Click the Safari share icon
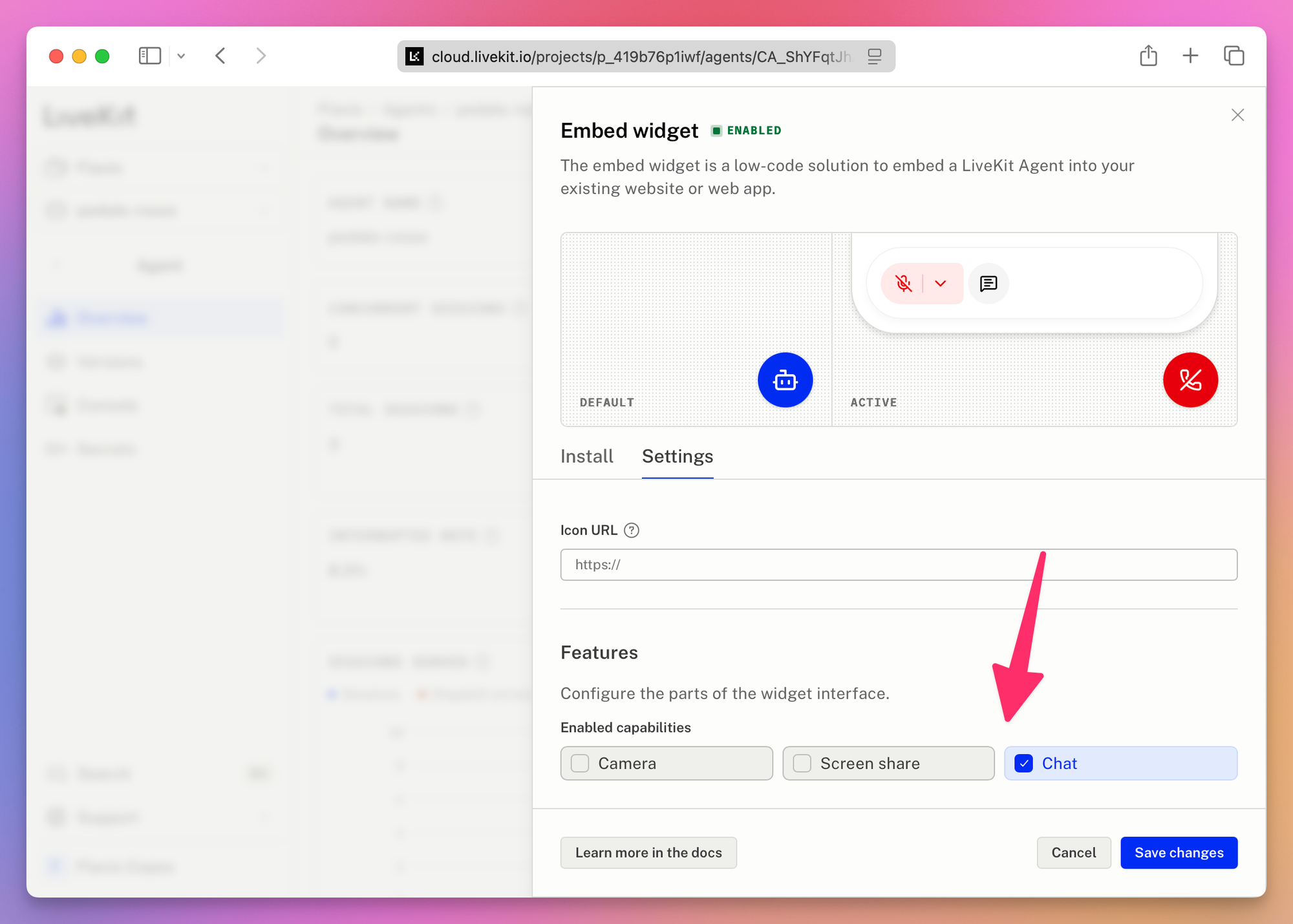The image size is (1293, 924). [x=1148, y=56]
